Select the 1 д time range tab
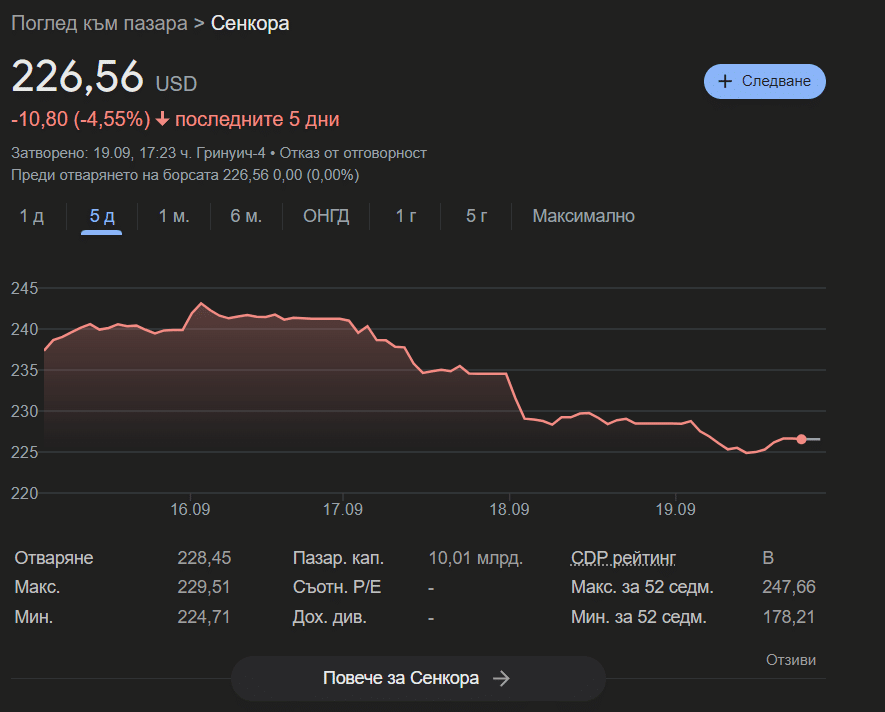Image resolution: width=885 pixels, height=712 pixels. [32, 216]
